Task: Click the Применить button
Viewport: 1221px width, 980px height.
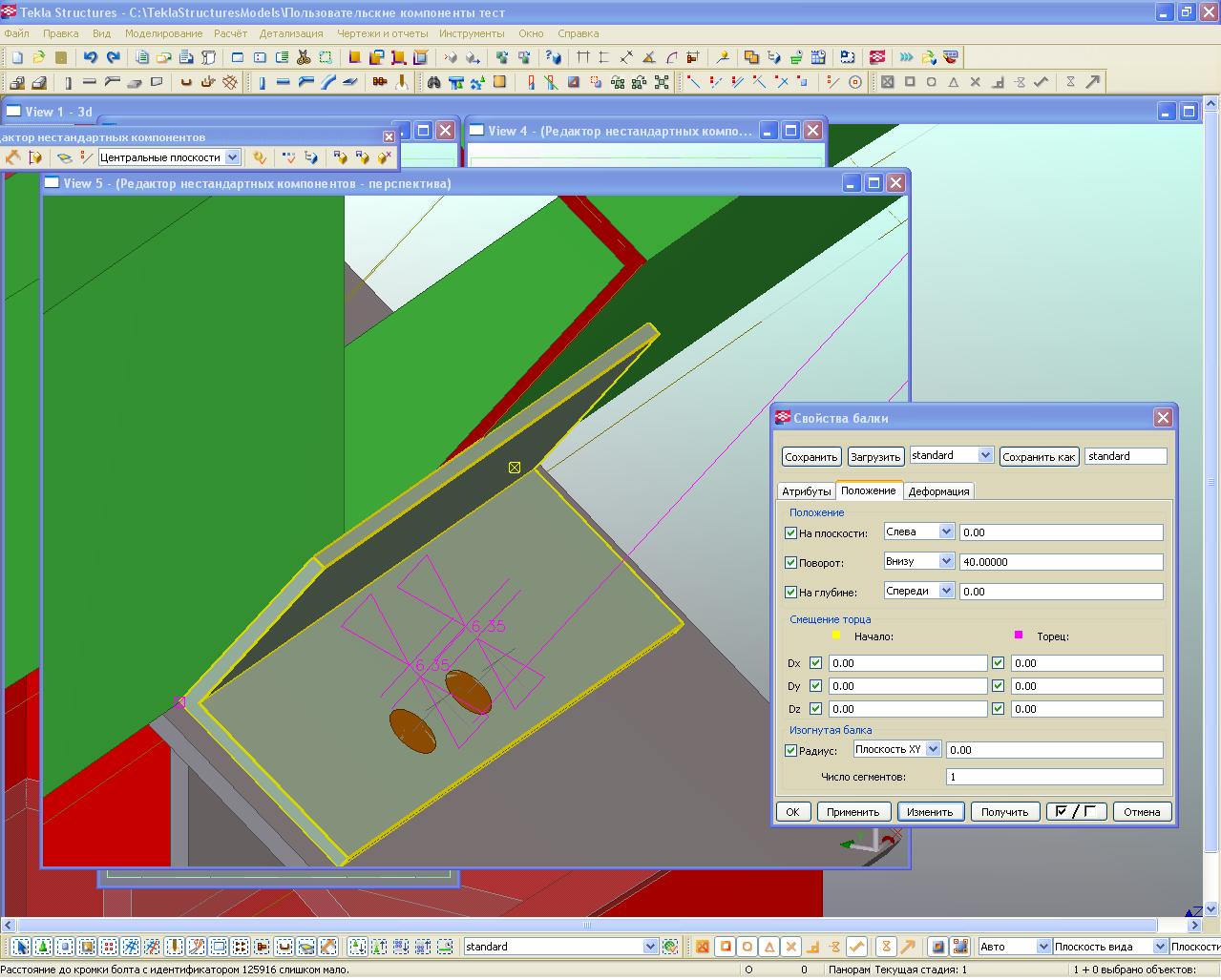Action: click(x=853, y=812)
